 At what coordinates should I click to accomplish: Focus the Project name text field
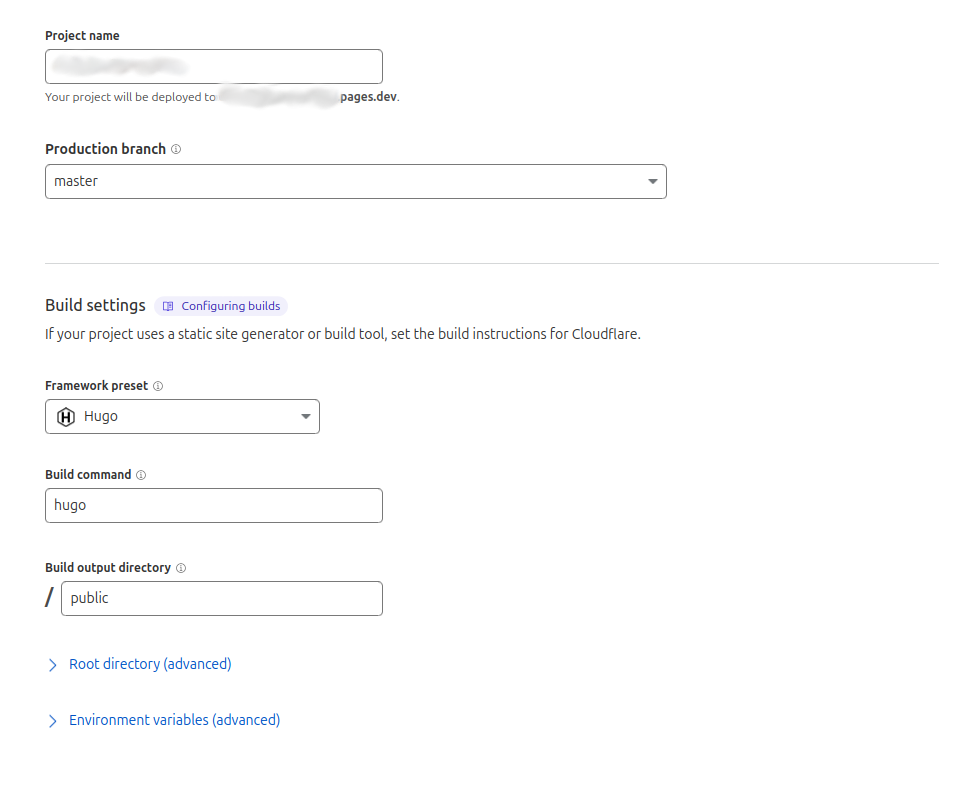point(213,67)
